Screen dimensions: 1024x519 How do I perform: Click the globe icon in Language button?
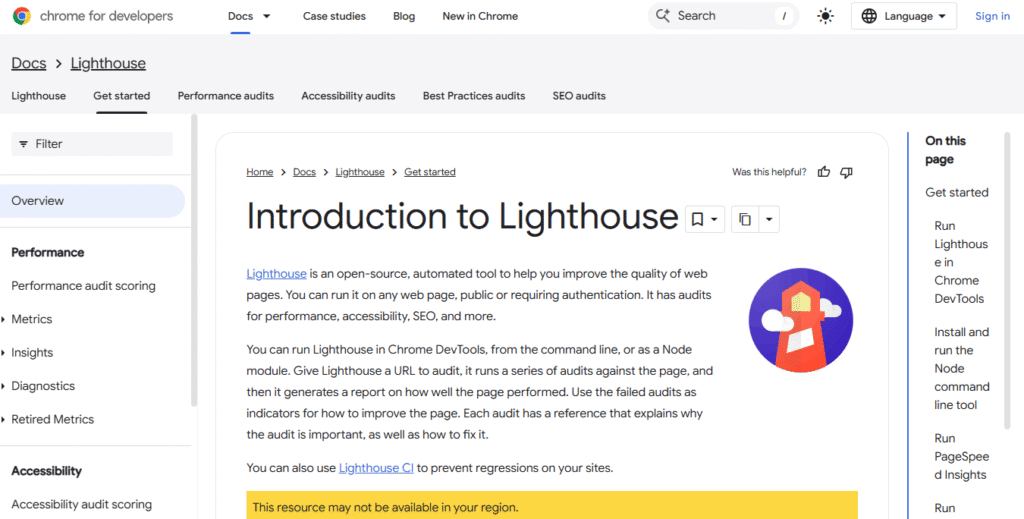click(x=869, y=16)
